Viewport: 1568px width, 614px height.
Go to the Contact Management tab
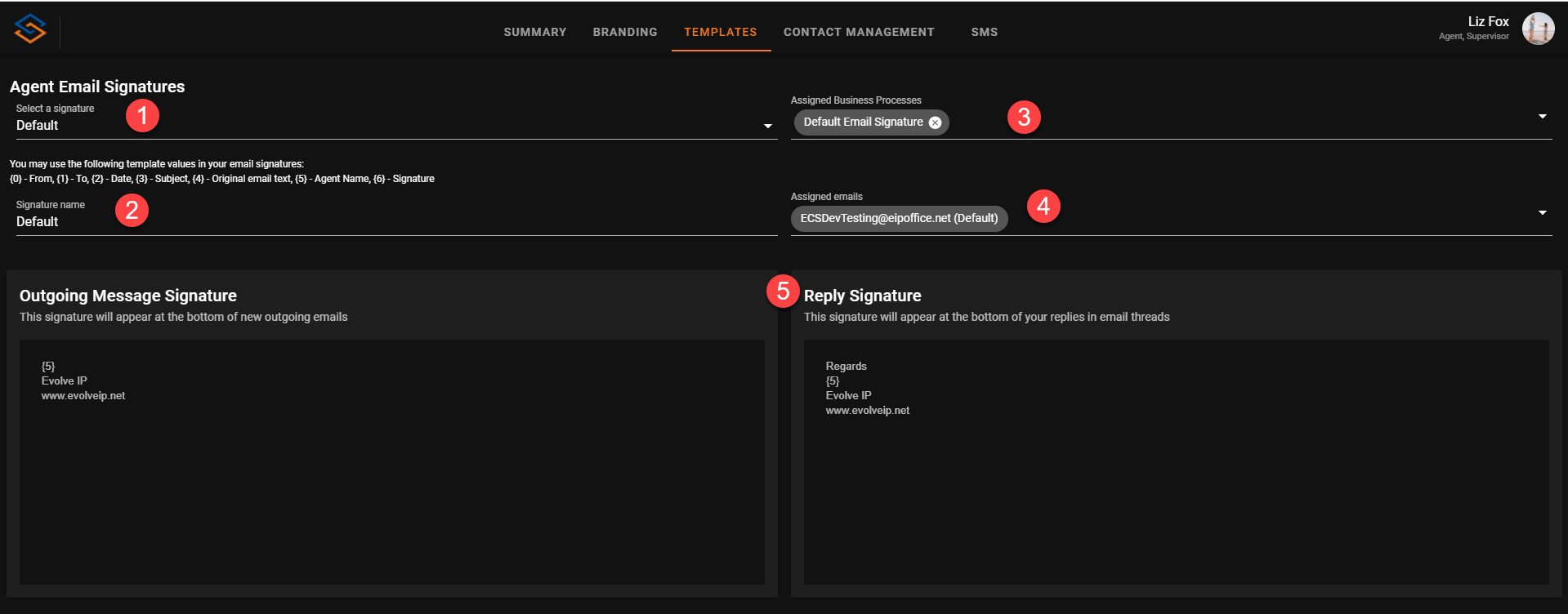tap(859, 32)
